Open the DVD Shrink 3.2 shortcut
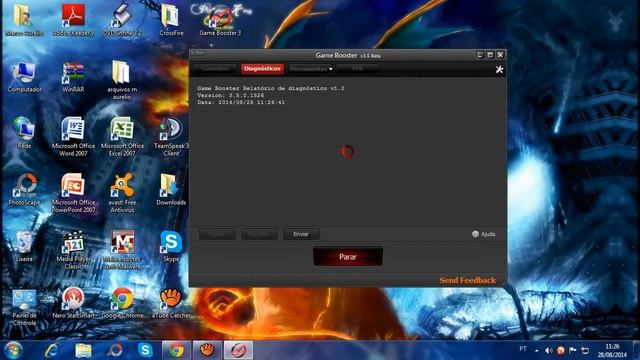640x360 pixels. (x=122, y=20)
